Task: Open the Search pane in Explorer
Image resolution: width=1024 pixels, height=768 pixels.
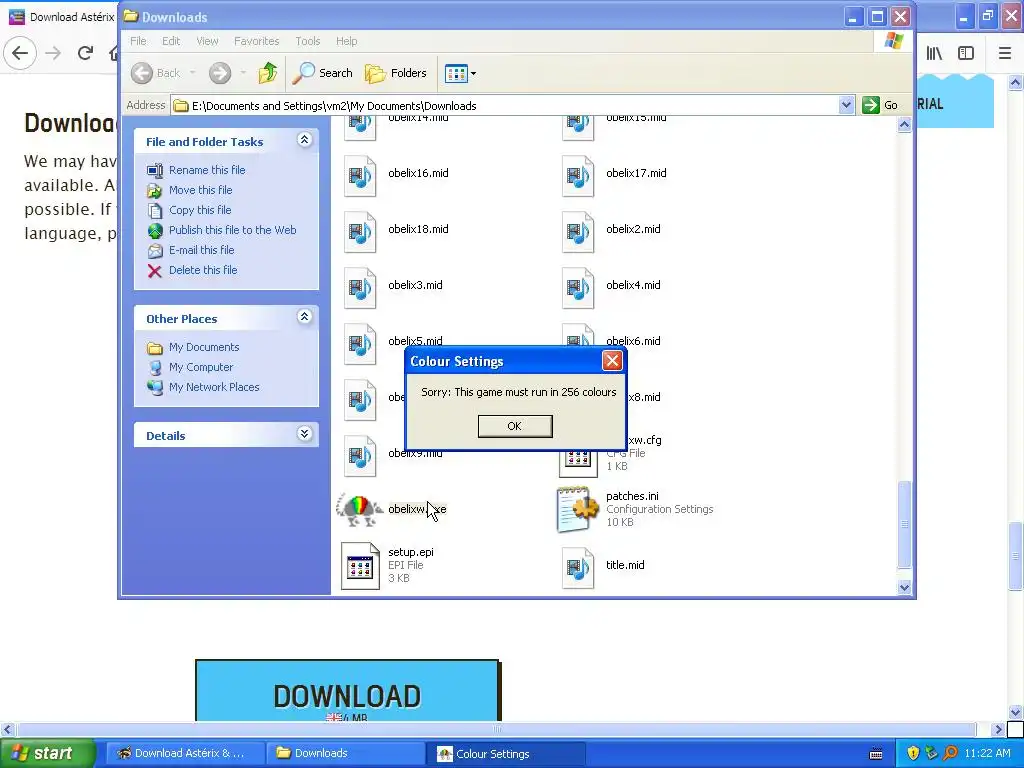Action: pos(322,73)
